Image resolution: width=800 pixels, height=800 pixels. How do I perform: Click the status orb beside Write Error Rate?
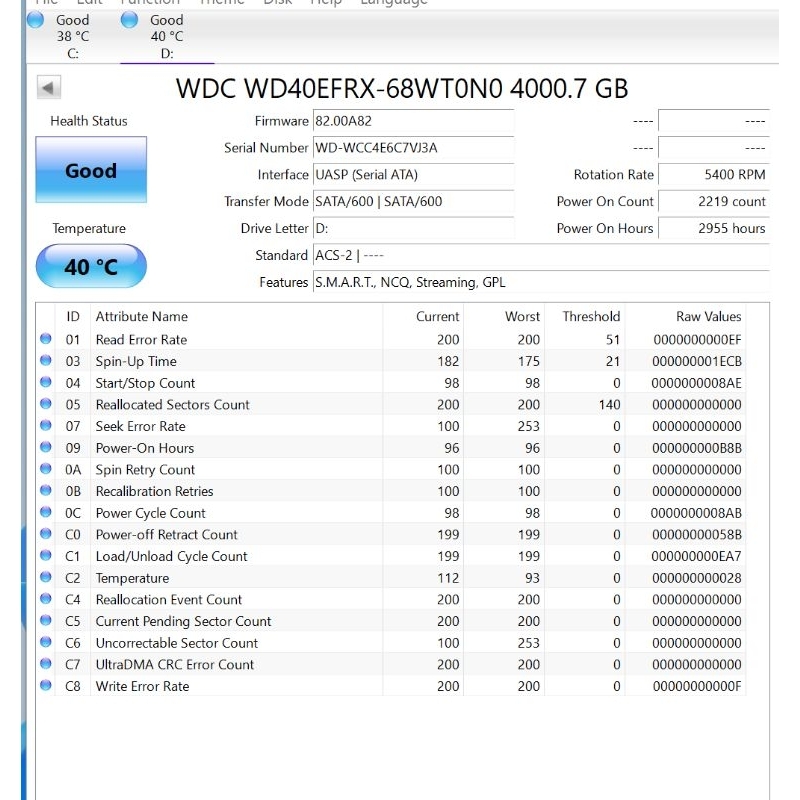pos(46,686)
